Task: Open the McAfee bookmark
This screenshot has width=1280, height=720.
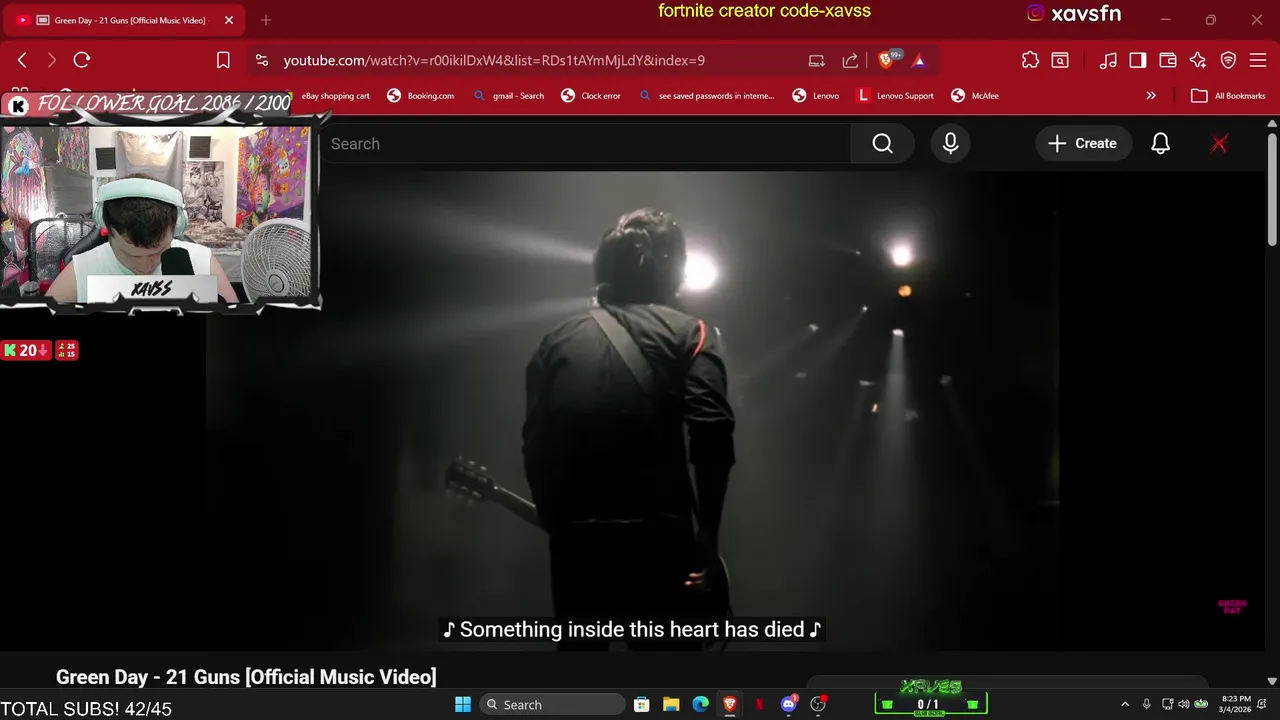Action: 975,96
